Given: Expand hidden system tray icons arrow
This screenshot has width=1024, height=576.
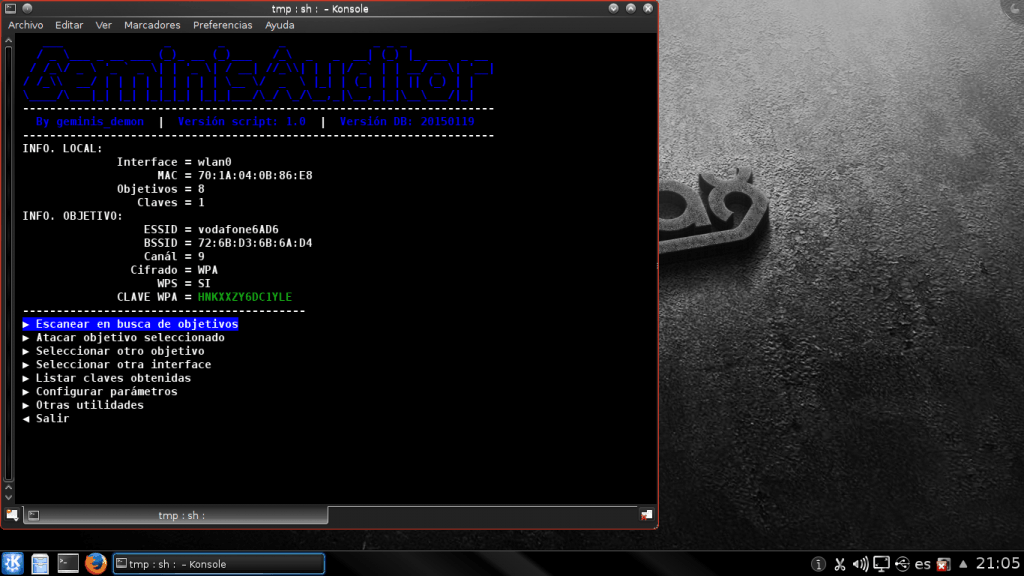Looking at the screenshot, I should (x=963, y=564).
